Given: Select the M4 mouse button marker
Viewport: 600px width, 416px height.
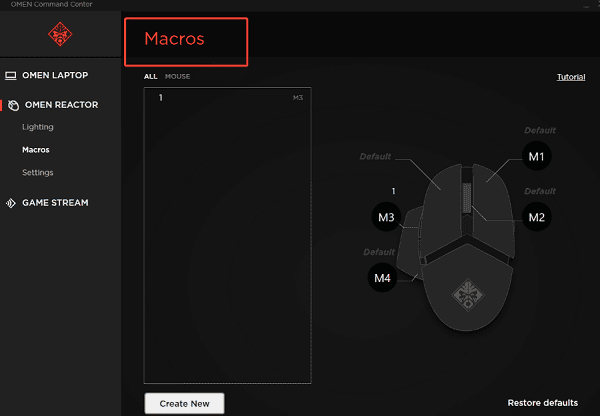Looking at the screenshot, I should point(382,279).
